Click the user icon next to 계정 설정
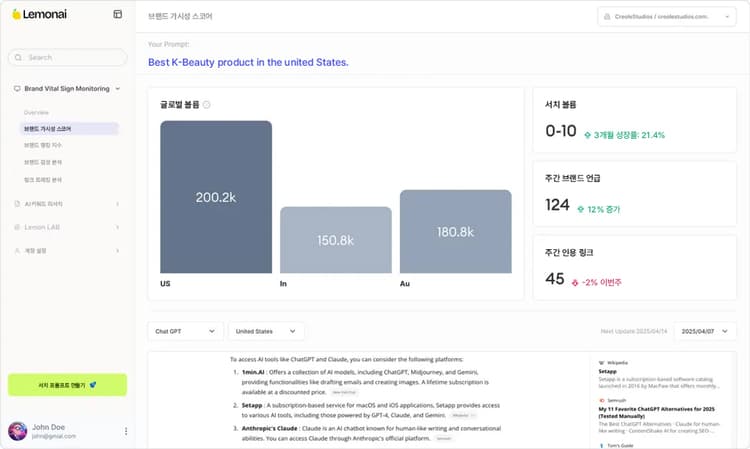The width and height of the screenshot is (750, 449). (x=17, y=251)
